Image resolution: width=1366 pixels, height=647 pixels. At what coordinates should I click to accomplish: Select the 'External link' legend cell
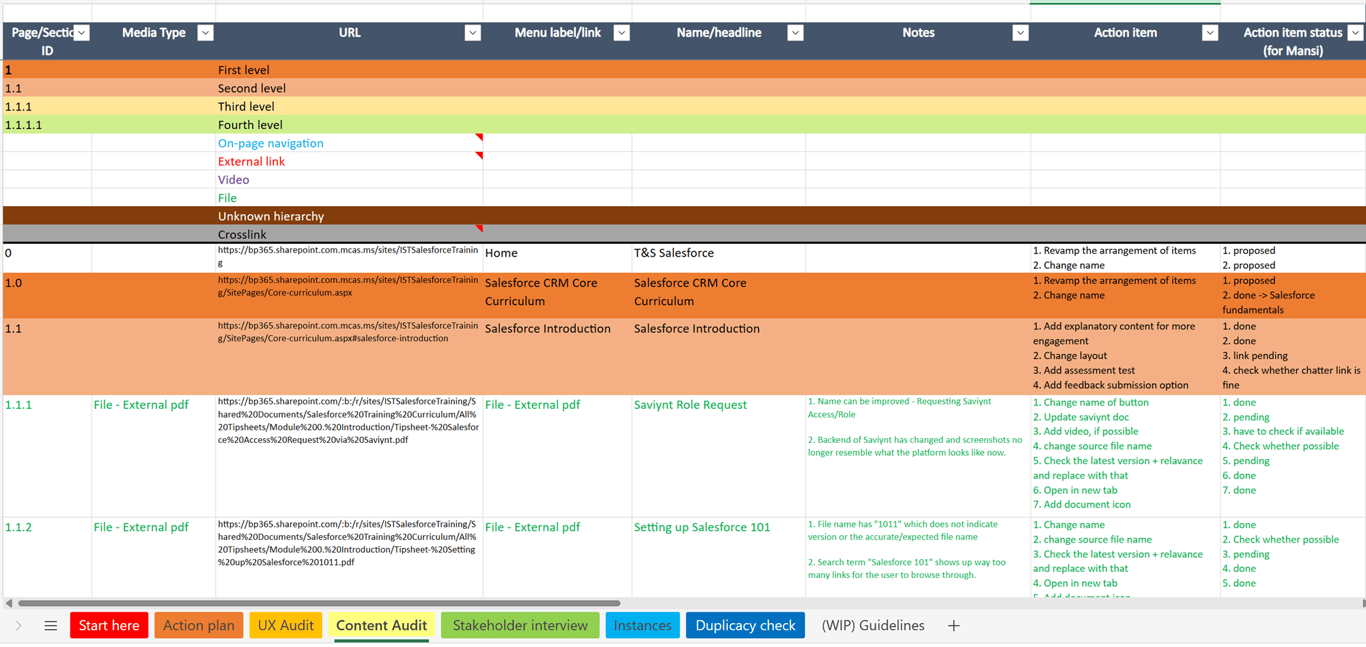tap(349, 162)
